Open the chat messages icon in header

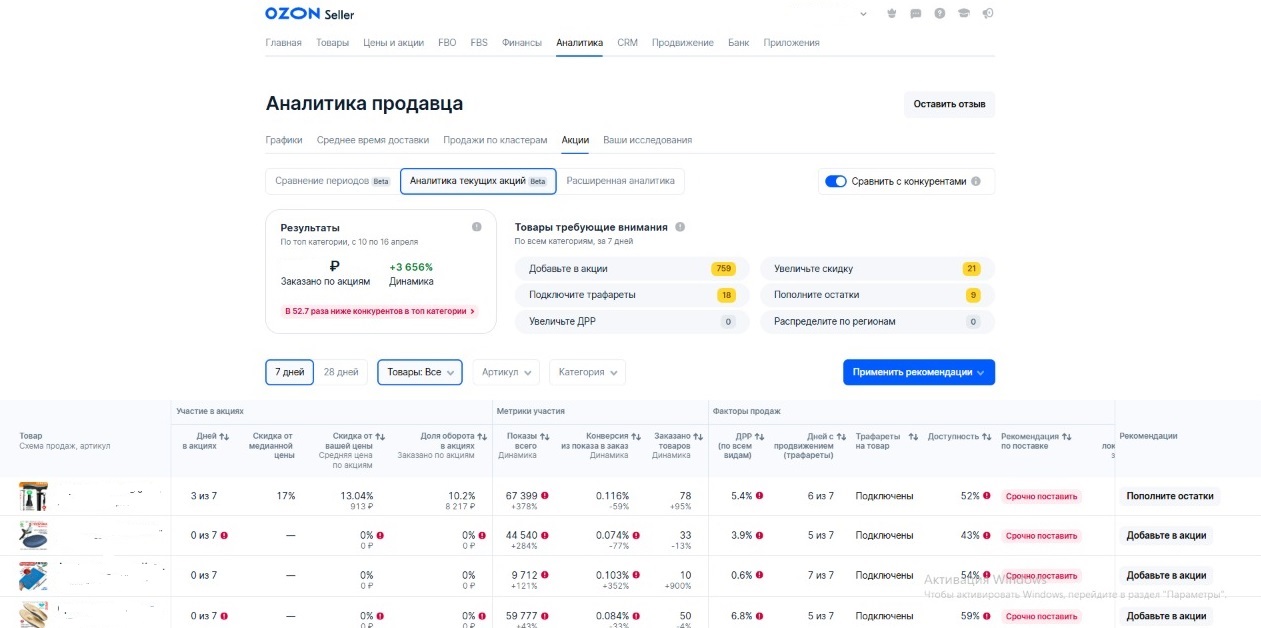click(x=916, y=14)
